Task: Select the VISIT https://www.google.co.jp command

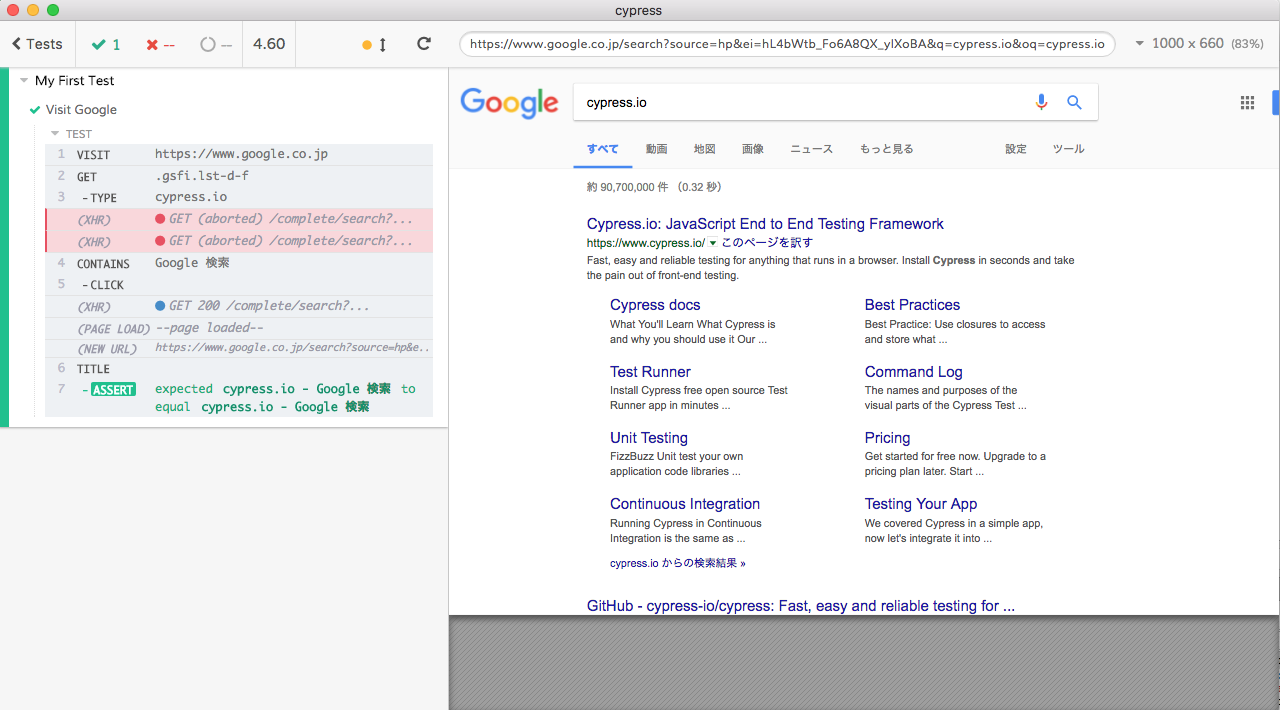Action: pos(239,155)
